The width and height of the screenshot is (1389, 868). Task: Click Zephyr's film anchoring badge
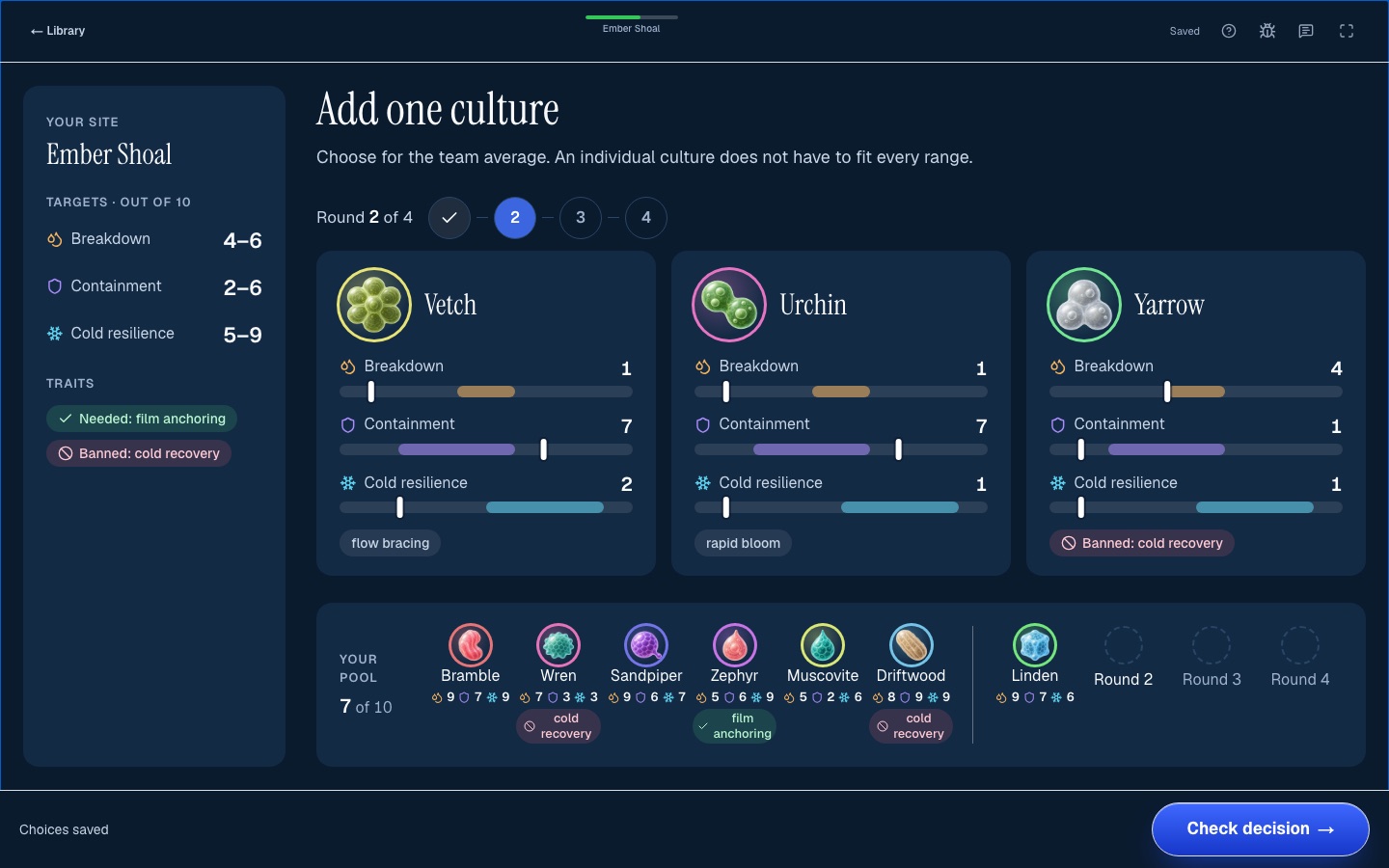click(734, 726)
